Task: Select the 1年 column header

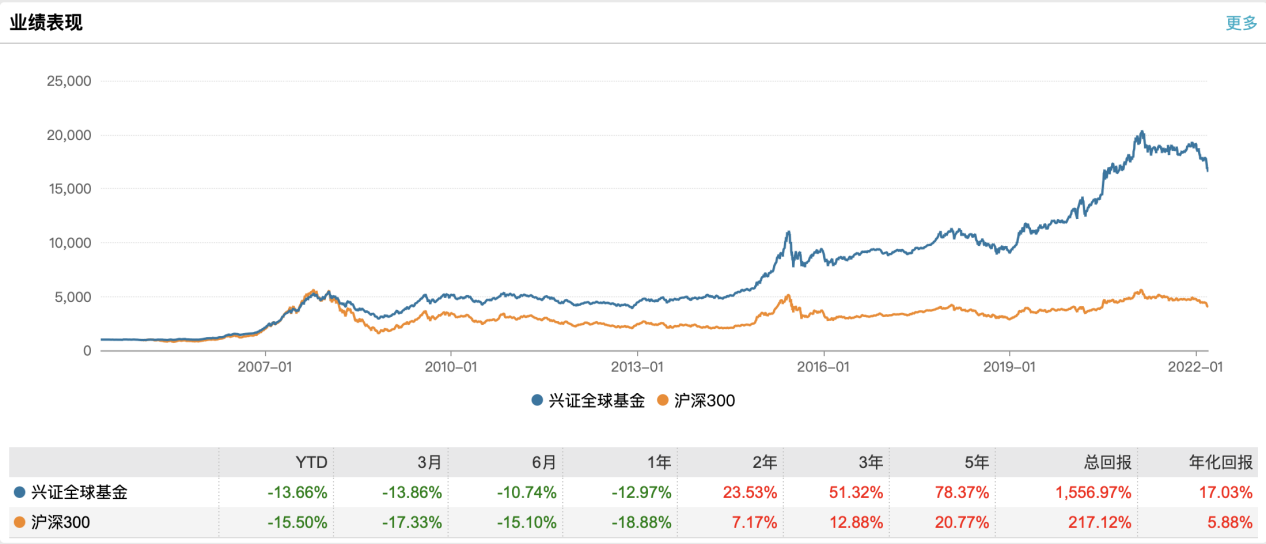Action: (658, 463)
